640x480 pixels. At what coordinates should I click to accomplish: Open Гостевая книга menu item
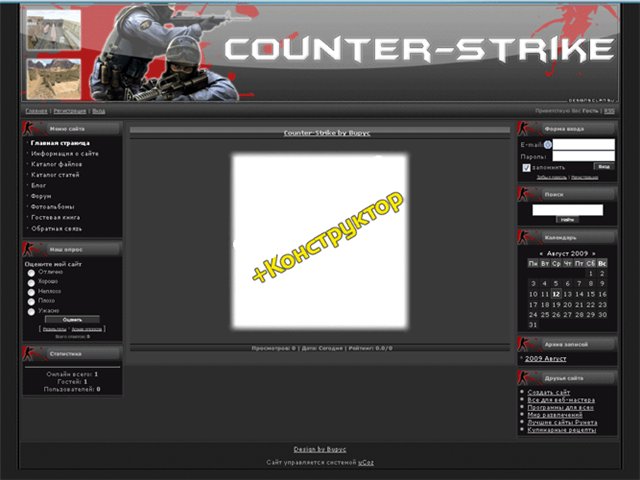[56, 218]
